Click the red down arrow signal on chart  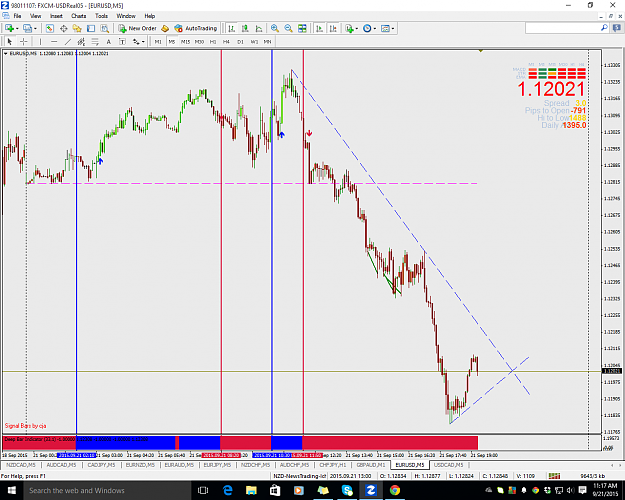(x=309, y=134)
